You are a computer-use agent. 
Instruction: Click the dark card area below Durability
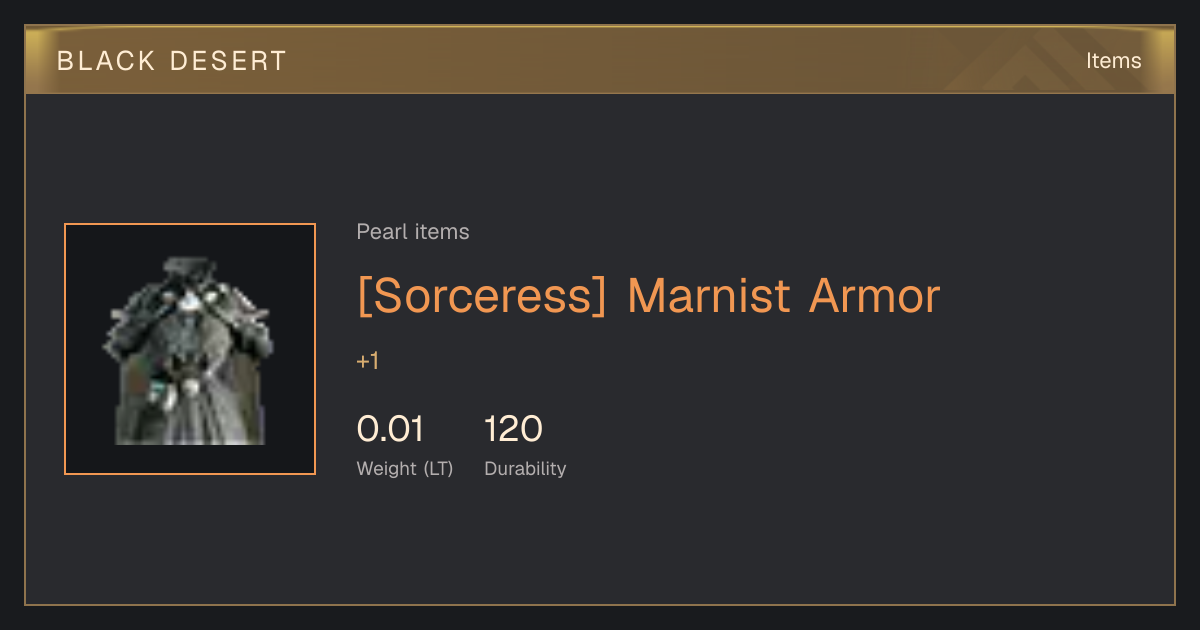[x=525, y=545]
